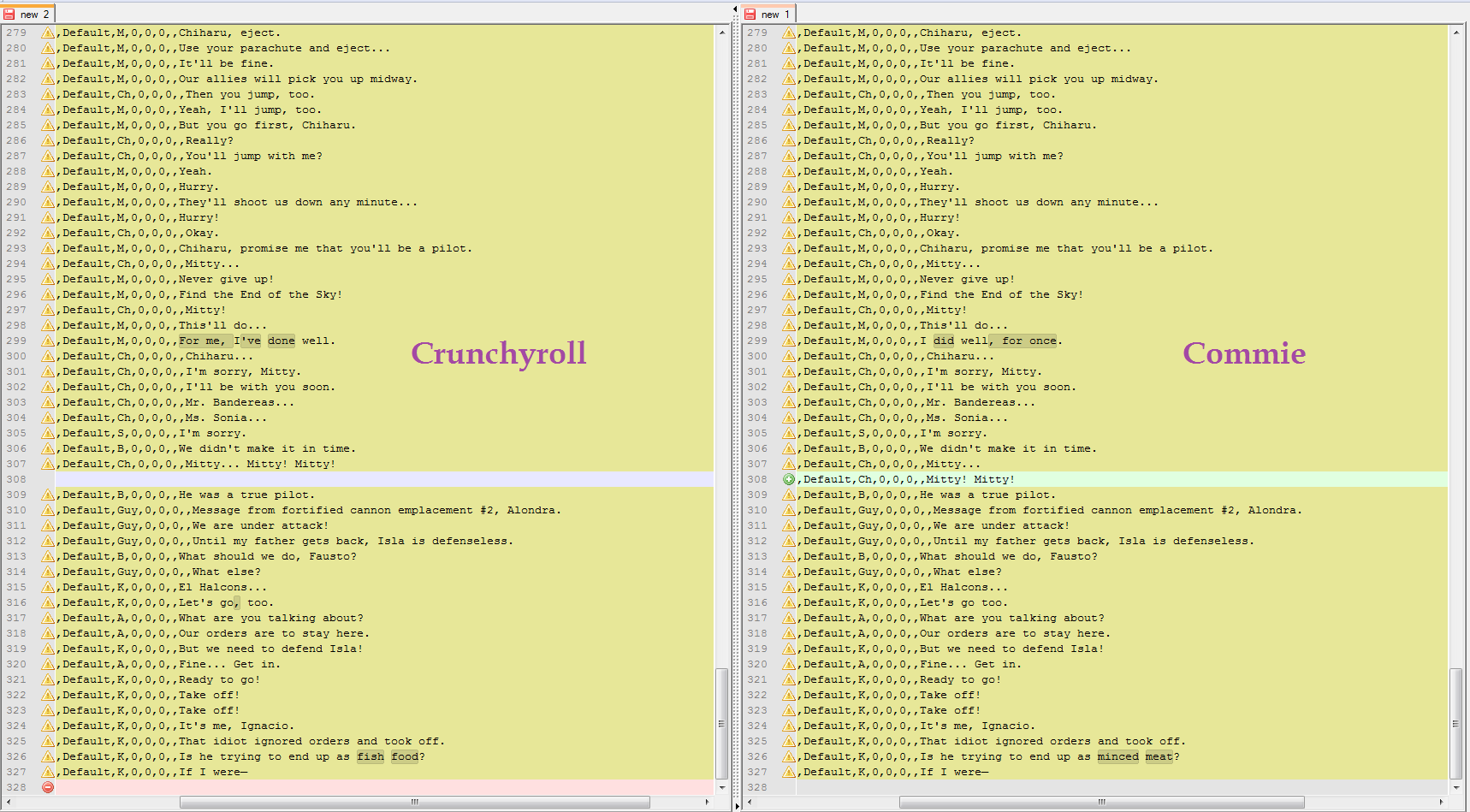Click warning icon beside left "If I were—"
1470x812 pixels.
pos(48,772)
